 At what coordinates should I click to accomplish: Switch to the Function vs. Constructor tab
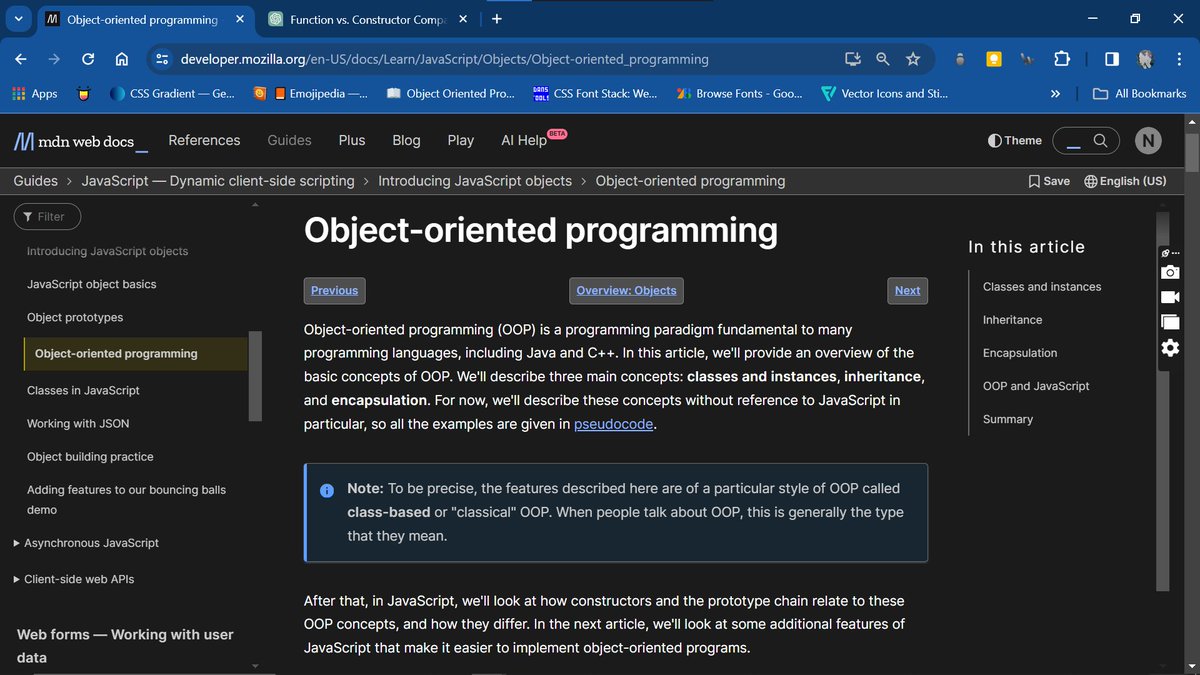(x=366, y=19)
